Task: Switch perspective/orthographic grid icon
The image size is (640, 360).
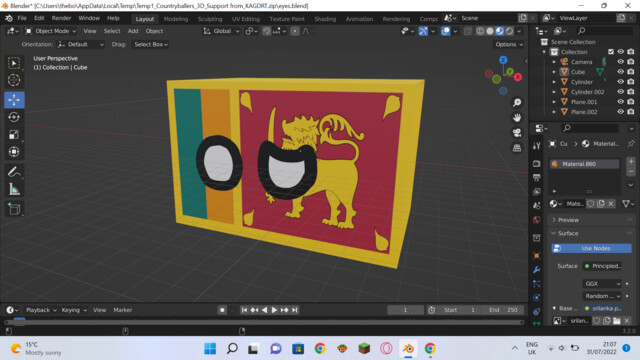Action: click(517, 148)
